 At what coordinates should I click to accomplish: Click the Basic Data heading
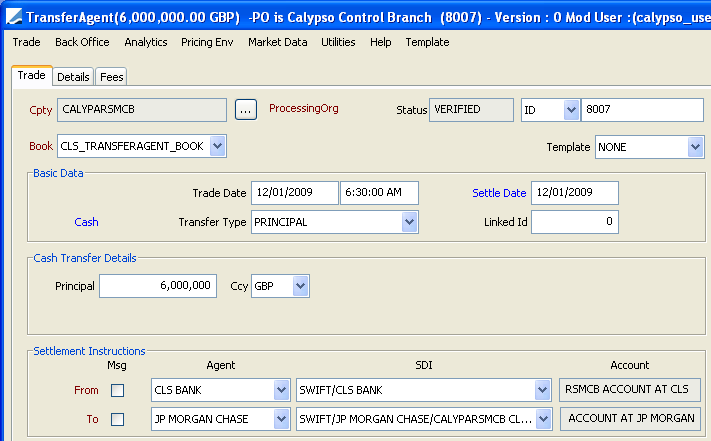pos(58,173)
